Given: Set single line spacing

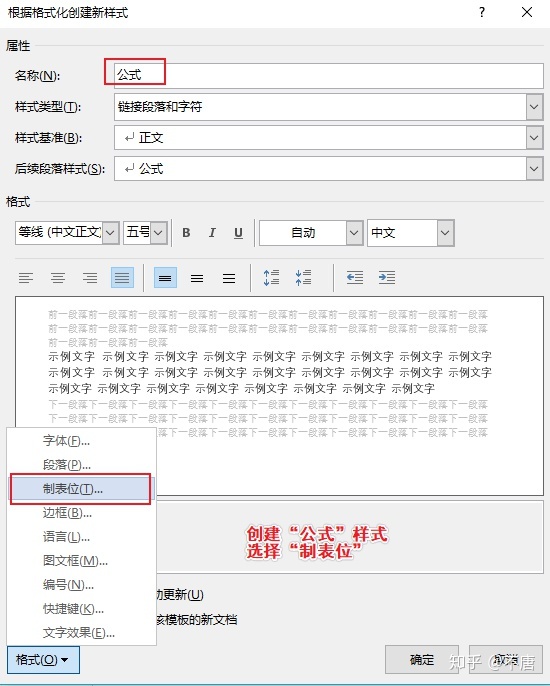Looking at the screenshot, I should click(x=165, y=278).
